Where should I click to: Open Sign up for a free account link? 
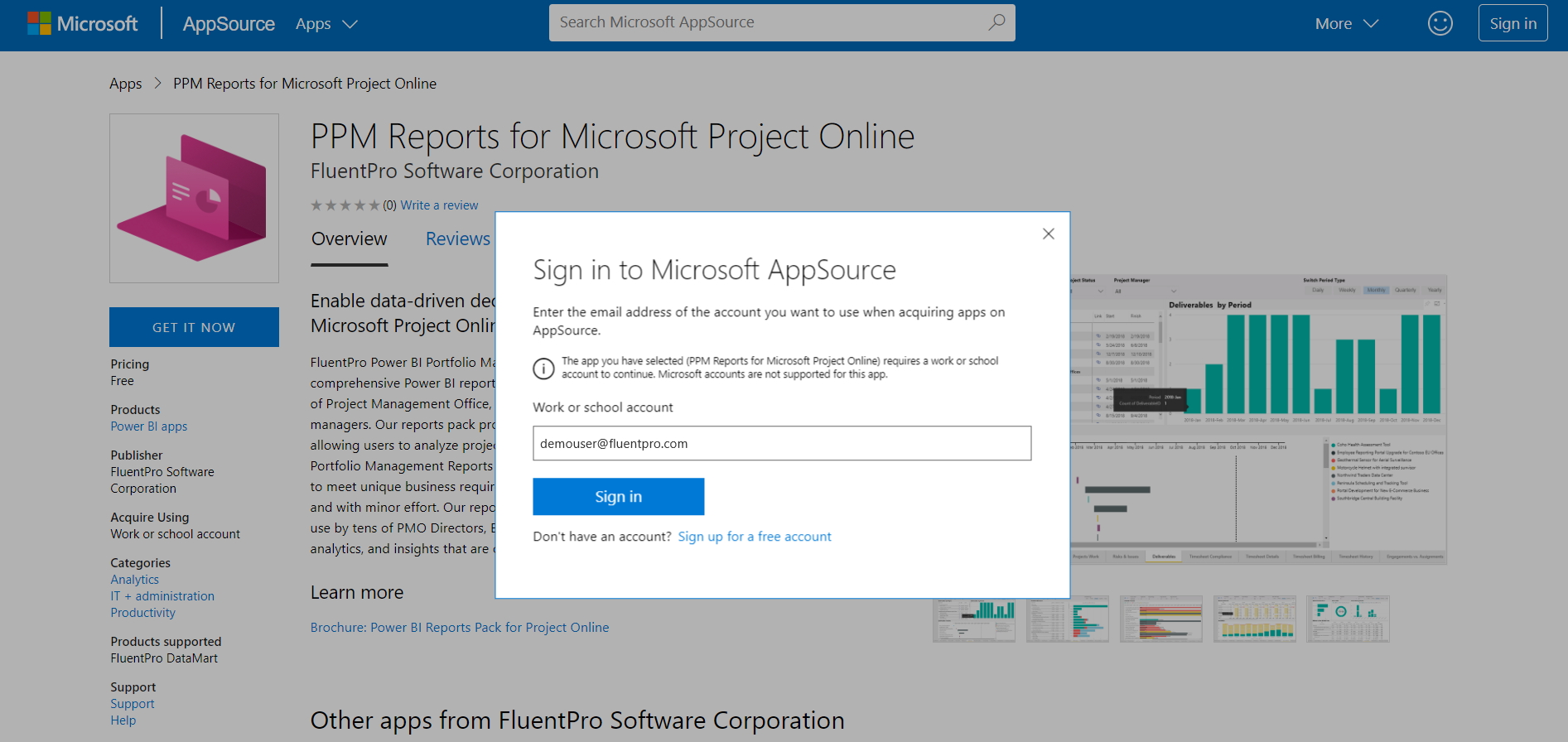tap(755, 537)
